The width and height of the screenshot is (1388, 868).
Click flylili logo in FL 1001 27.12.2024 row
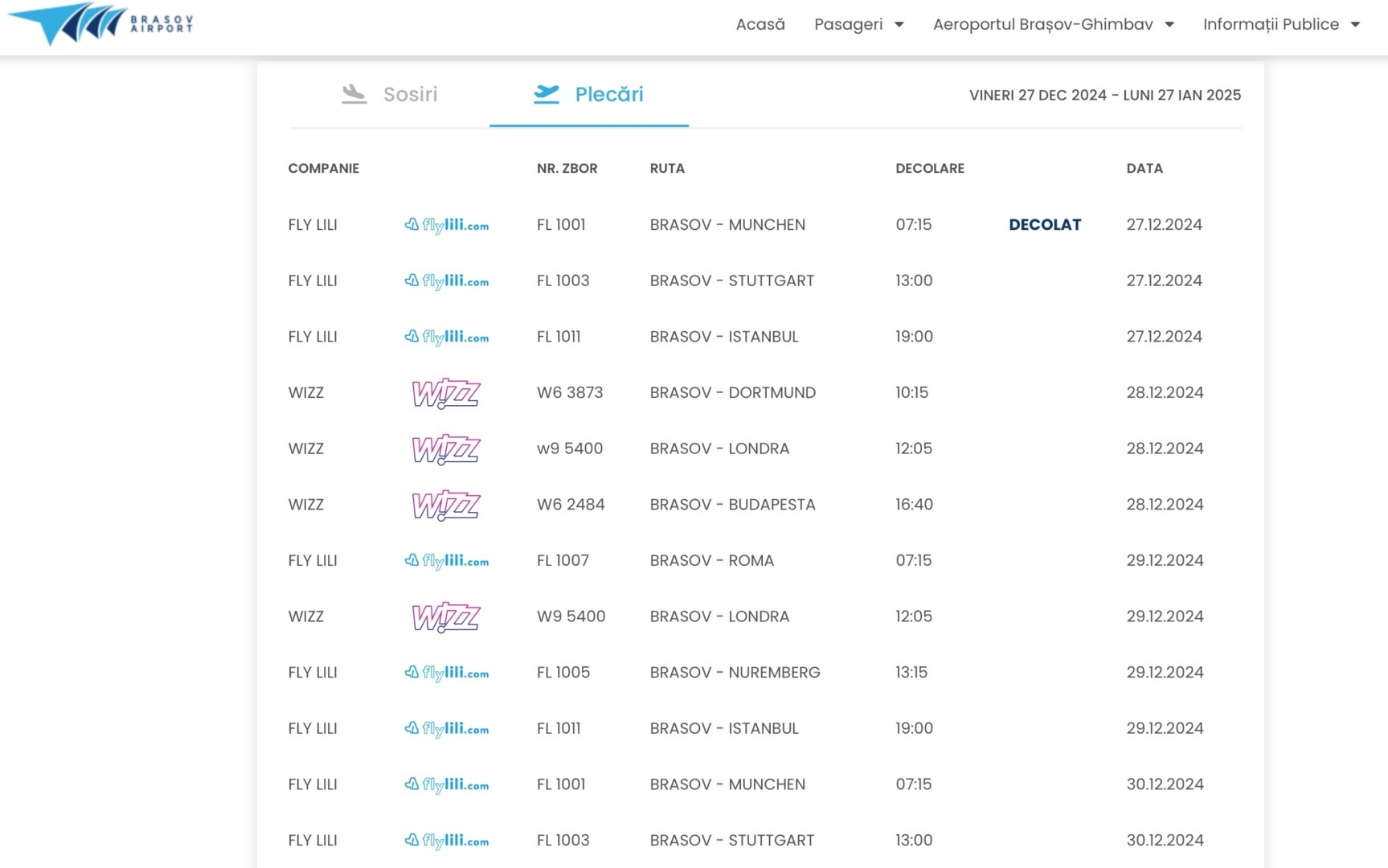tap(446, 225)
